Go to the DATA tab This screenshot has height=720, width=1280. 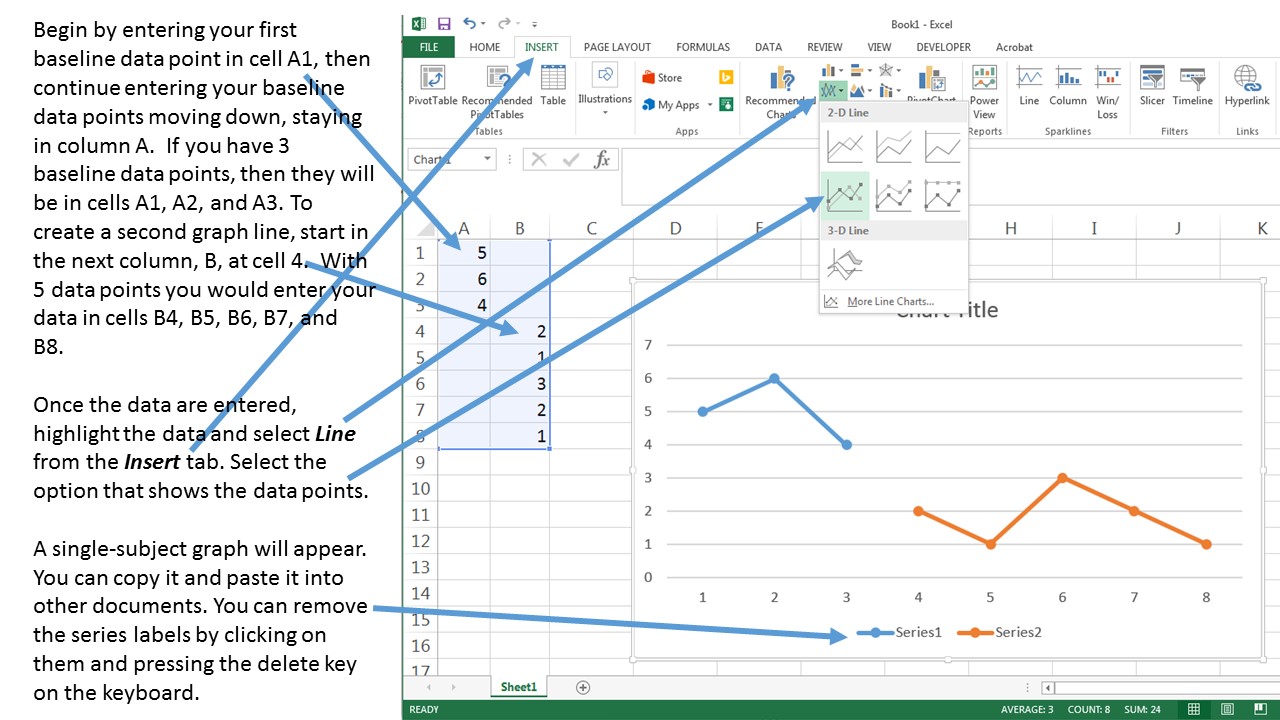click(768, 47)
